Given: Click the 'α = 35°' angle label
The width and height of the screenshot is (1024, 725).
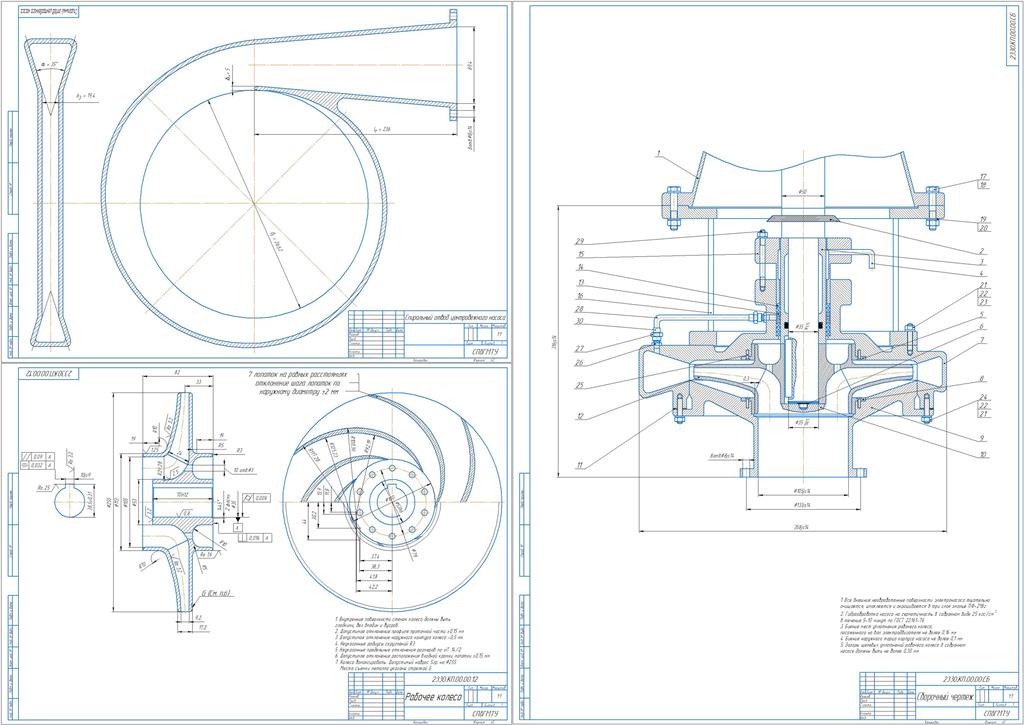Looking at the screenshot, I should (x=50, y=64).
